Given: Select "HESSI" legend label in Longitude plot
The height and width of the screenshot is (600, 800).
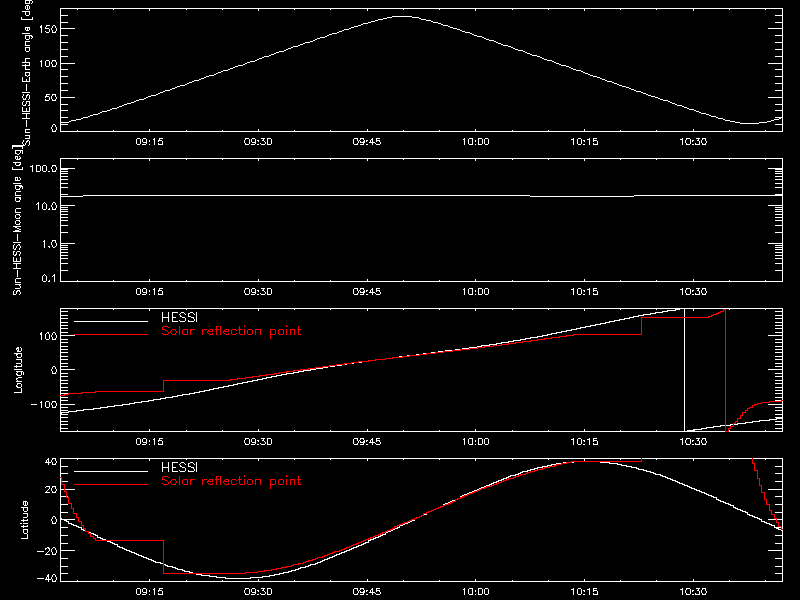Looking at the screenshot, I should click(179, 317).
